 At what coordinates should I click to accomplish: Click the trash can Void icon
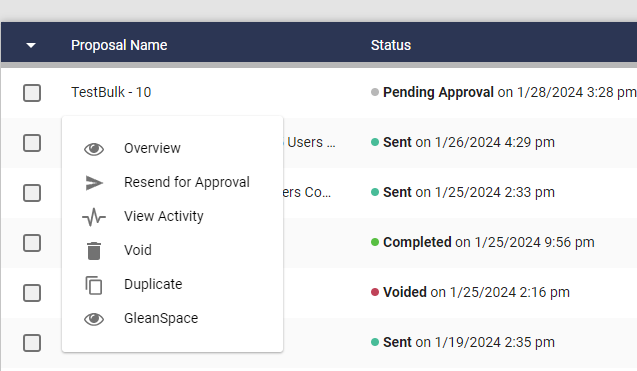[94, 251]
